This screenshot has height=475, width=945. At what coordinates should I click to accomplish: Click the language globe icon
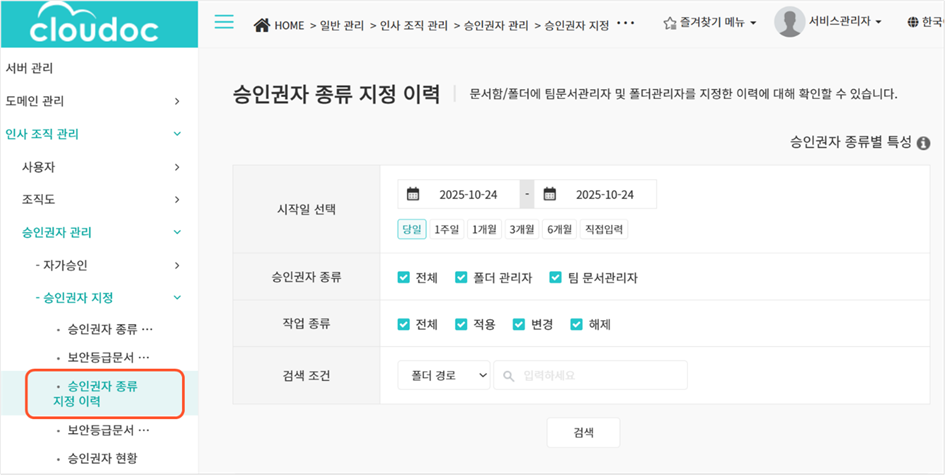pyautogui.click(x=912, y=23)
